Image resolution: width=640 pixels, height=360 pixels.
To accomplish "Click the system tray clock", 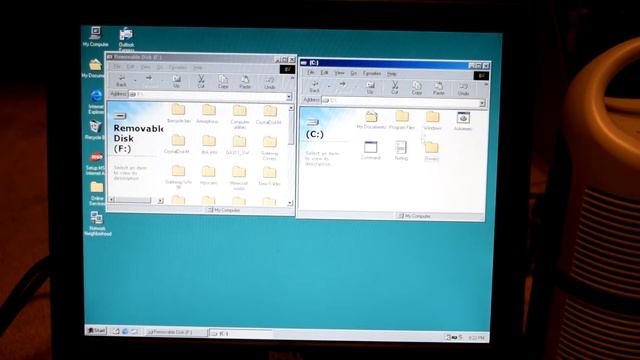I will (x=476, y=338).
